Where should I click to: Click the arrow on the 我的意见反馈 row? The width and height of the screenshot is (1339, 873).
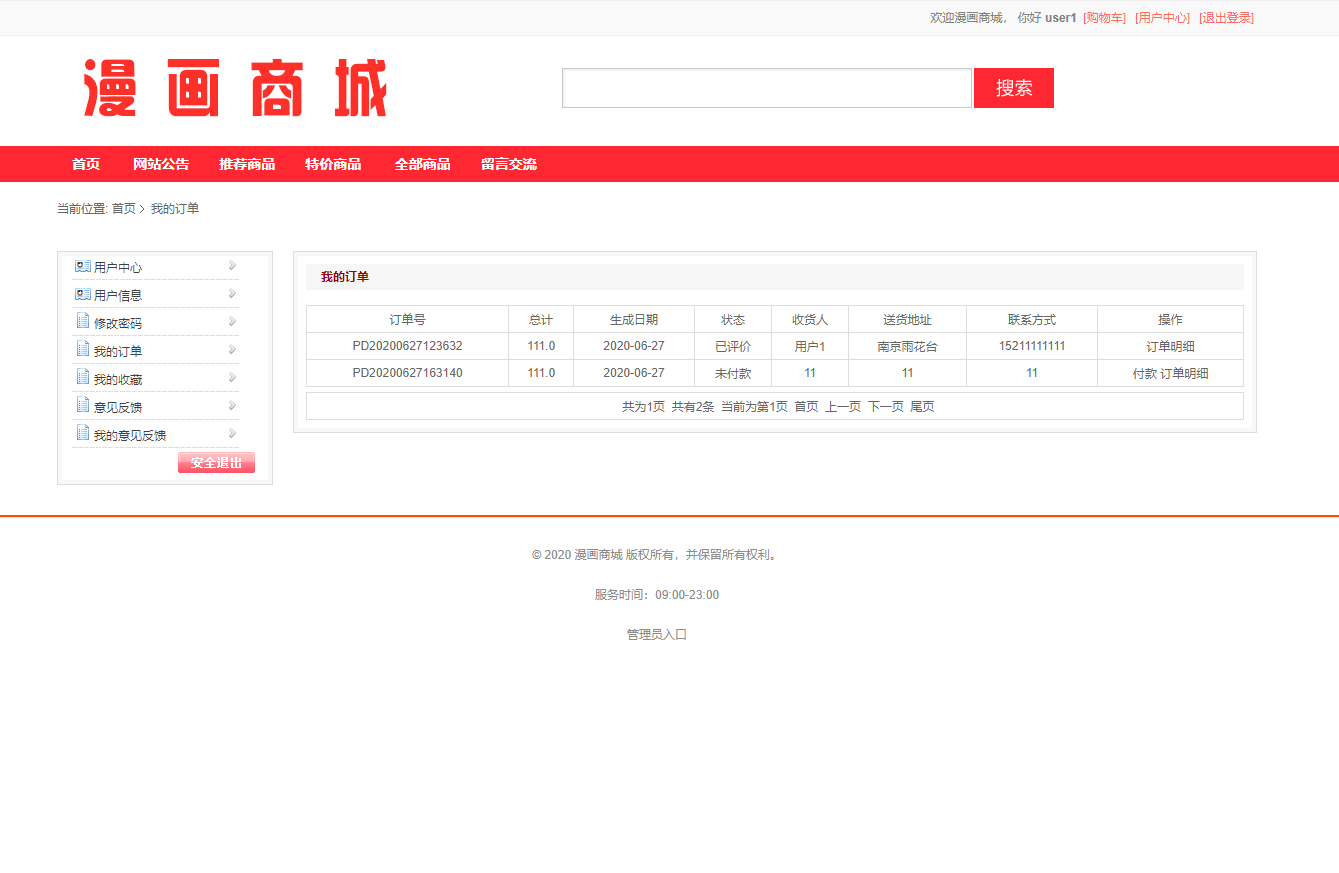pos(232,434)
